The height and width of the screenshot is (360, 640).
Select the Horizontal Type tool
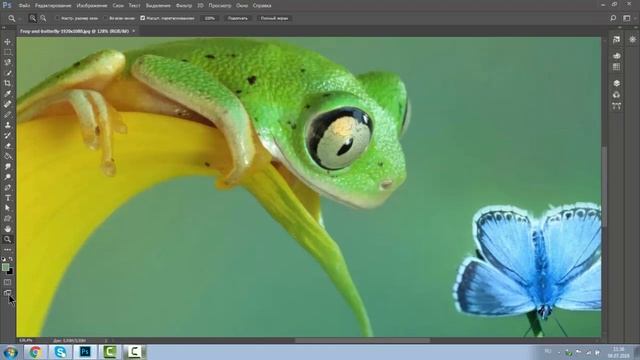pyautogui.click(x=7, y=198)
